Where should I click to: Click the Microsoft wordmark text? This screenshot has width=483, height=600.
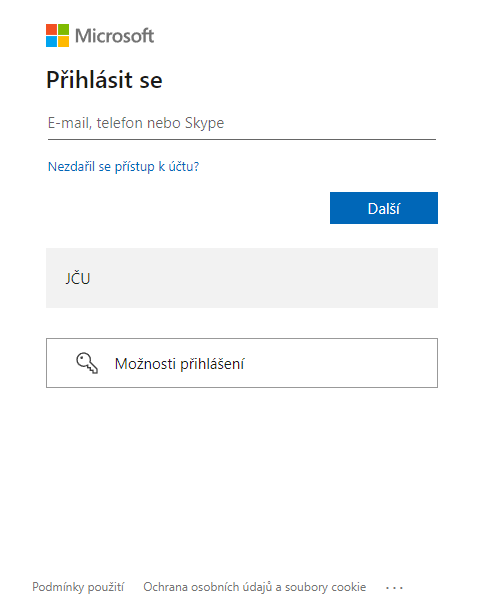click(x=114, y=36)
